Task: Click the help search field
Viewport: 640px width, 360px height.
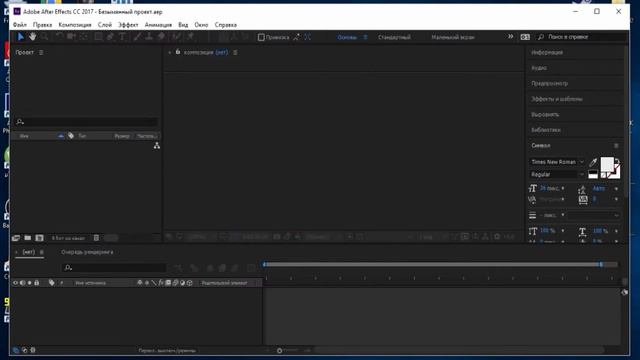Action: coord(582,37)
